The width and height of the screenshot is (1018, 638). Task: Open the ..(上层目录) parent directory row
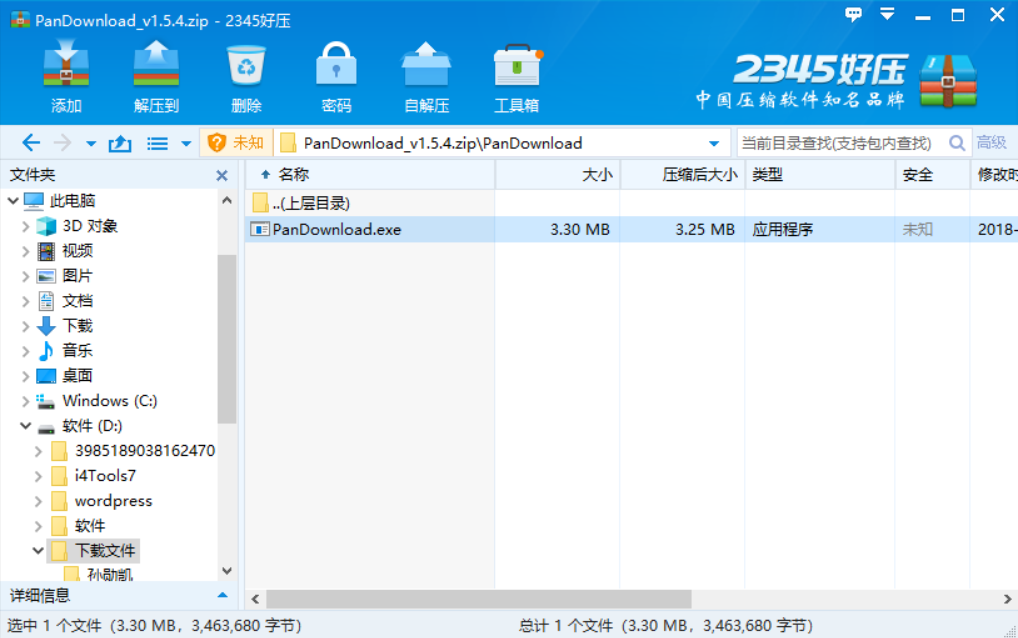[631, 203]
